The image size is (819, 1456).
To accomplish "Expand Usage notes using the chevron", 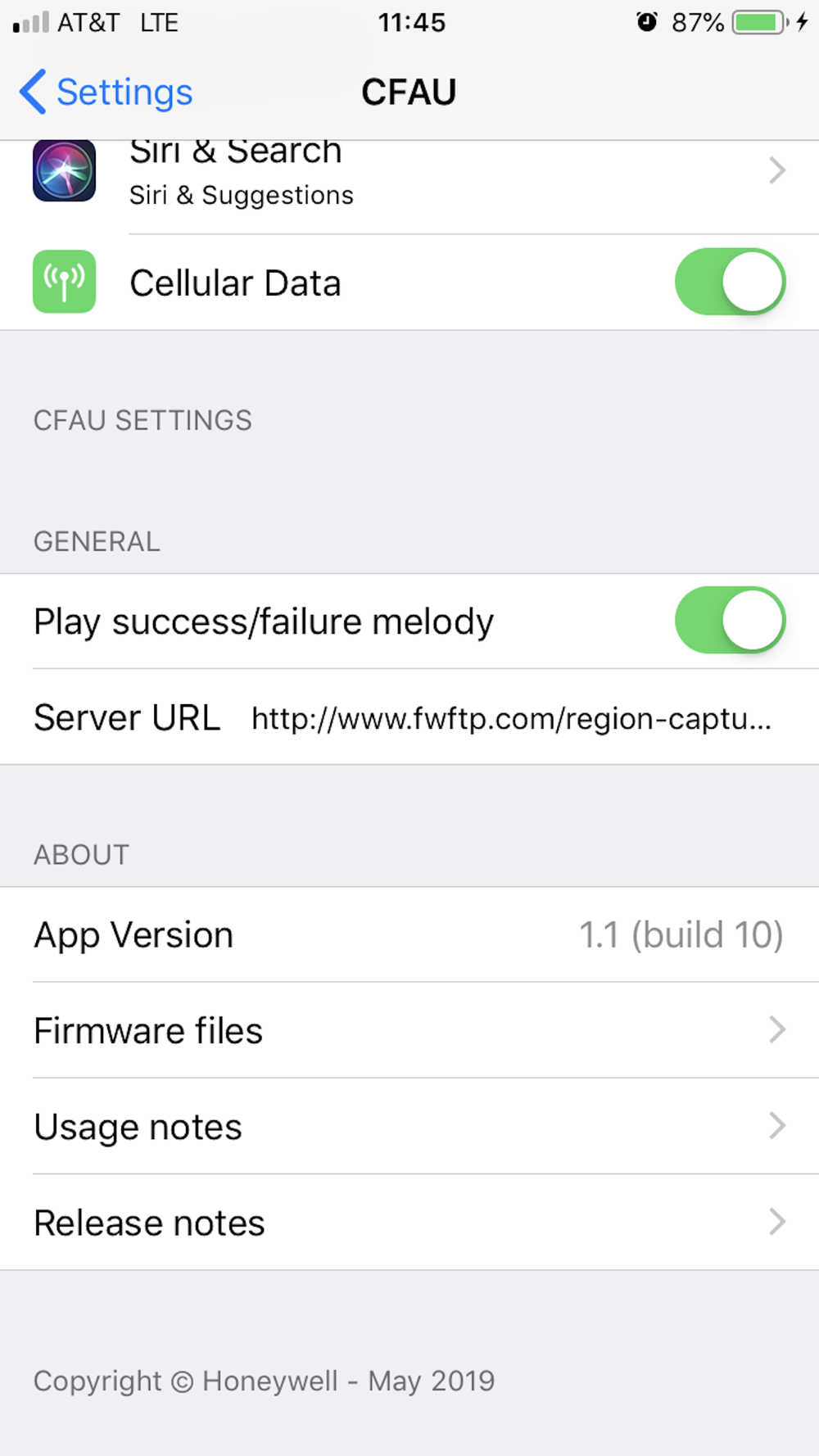I will coord(777,1126).
